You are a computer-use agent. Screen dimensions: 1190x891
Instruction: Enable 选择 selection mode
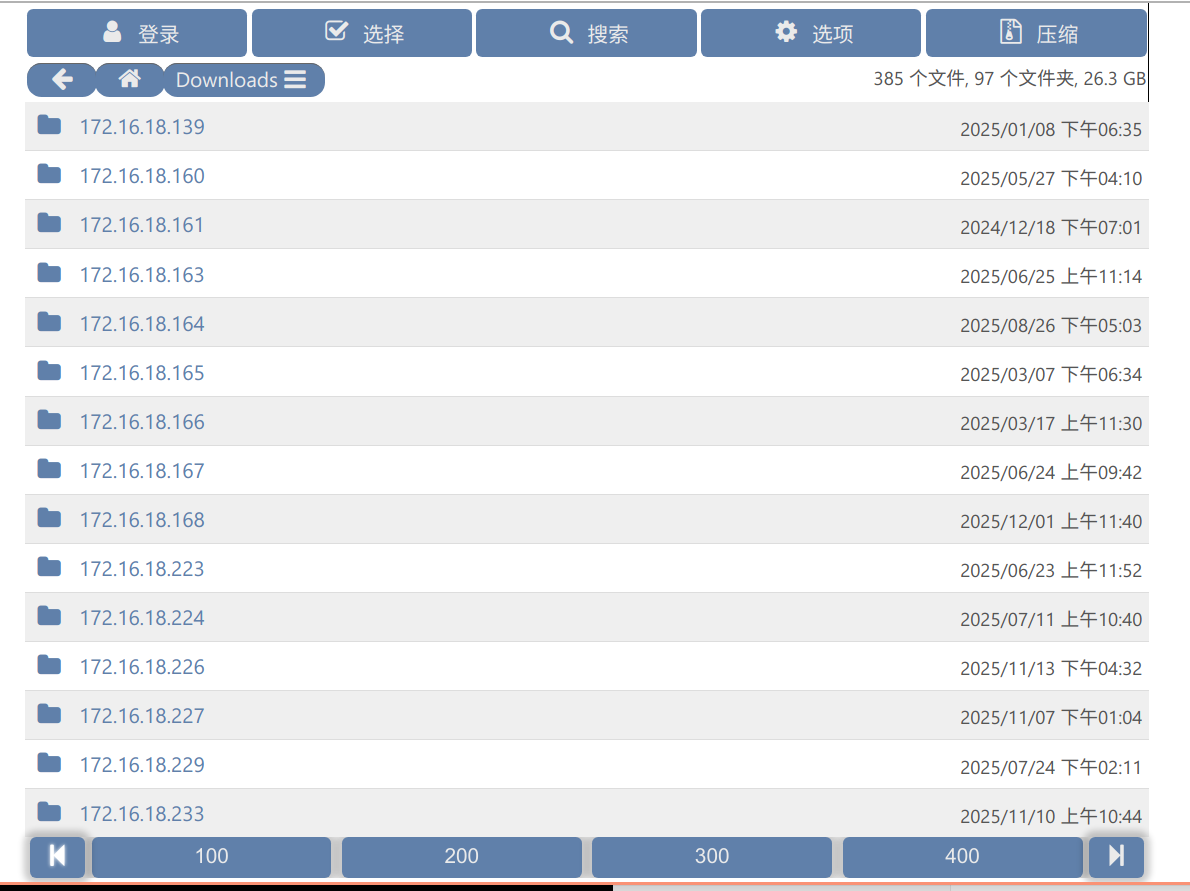[362, 34]
